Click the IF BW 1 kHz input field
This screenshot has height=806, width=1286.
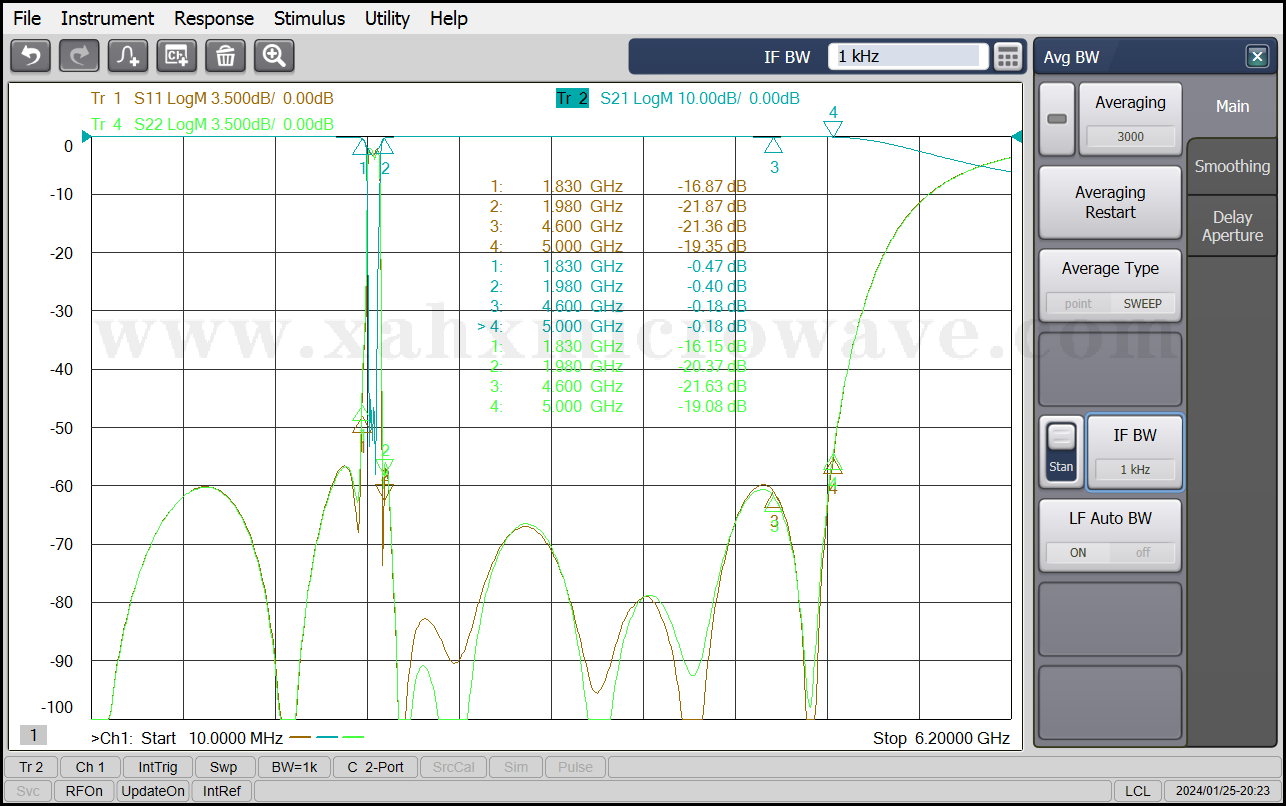point(908,57)
